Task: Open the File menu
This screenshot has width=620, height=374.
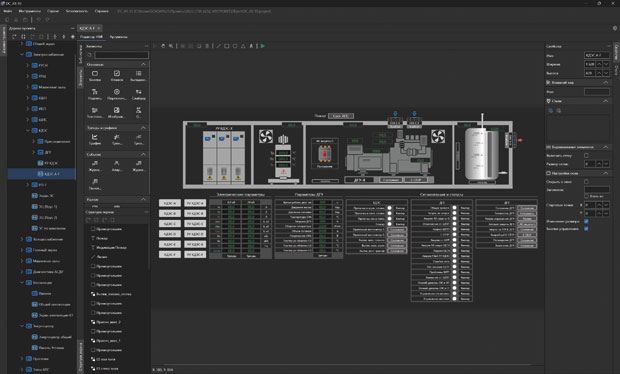Action: (8, 11)
